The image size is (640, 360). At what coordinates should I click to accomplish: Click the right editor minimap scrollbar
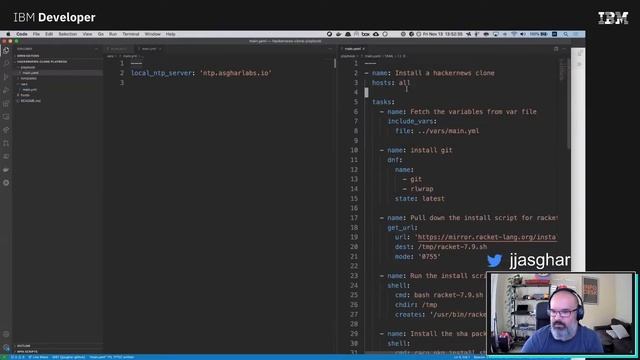[568, 103]
